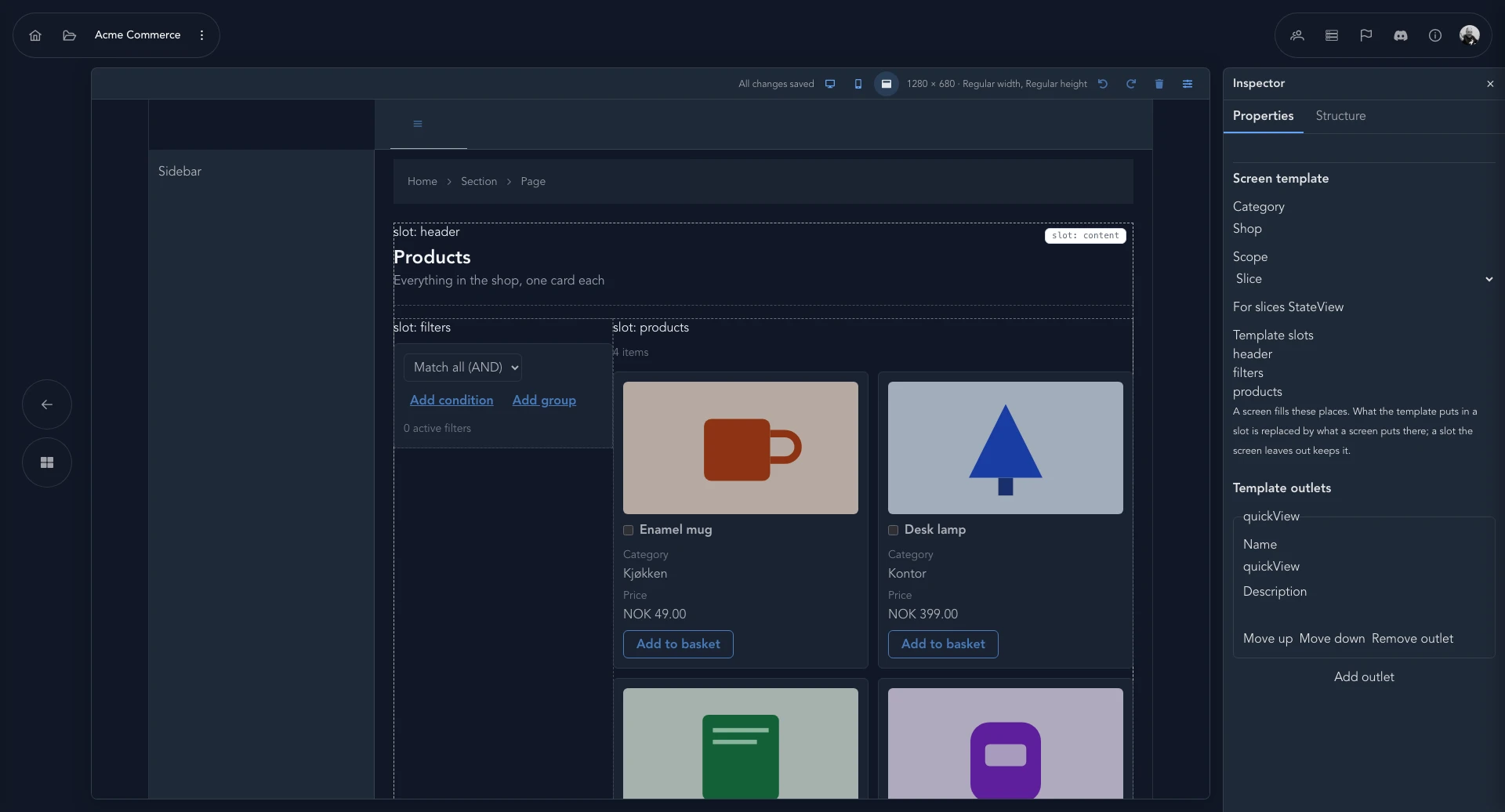This screenshot has width=1505, height=812.
Task: Open canvas settings sliders icon
Action: [x=1188, y=84]
